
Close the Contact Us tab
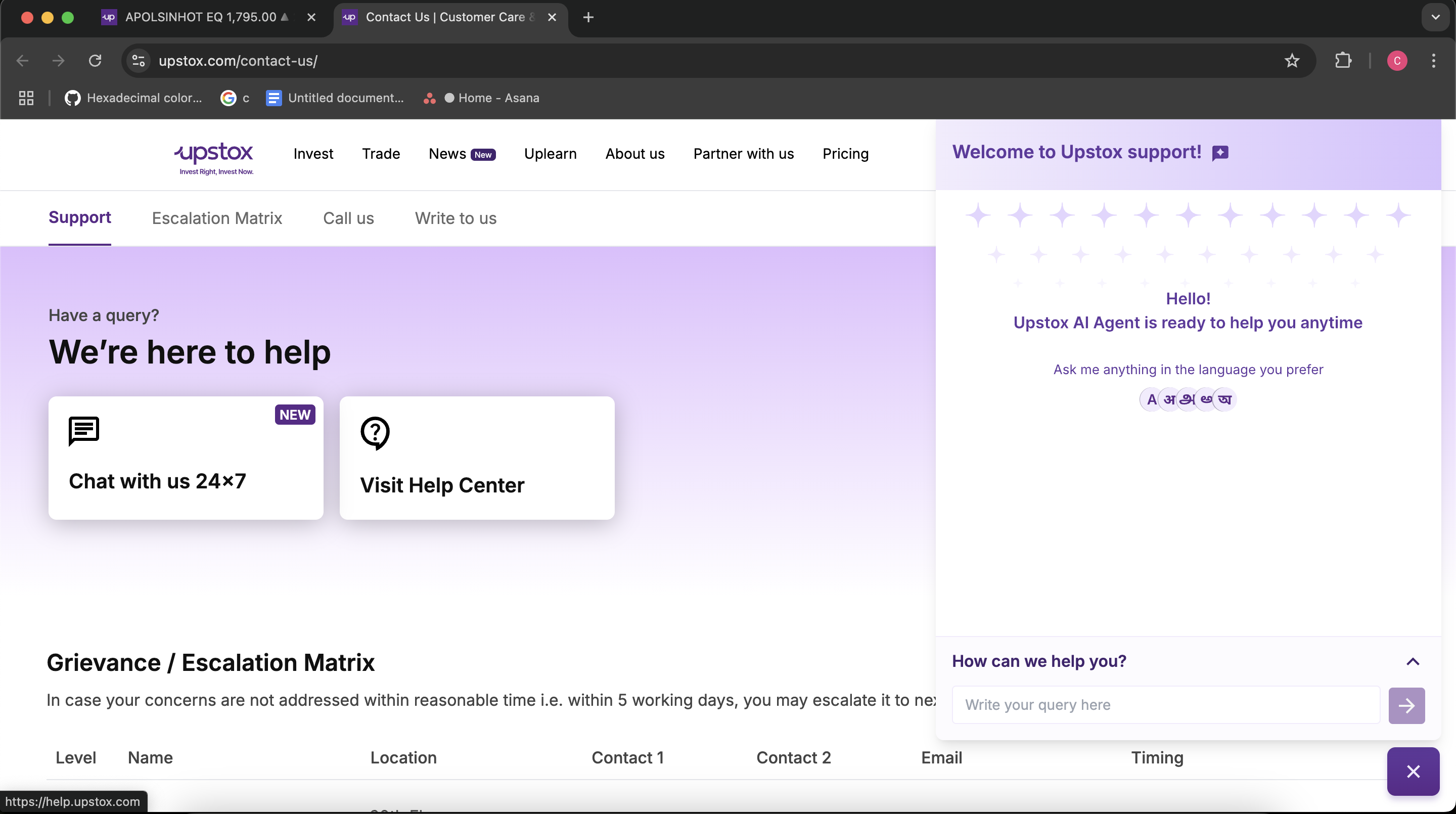(x=552, y=18)
